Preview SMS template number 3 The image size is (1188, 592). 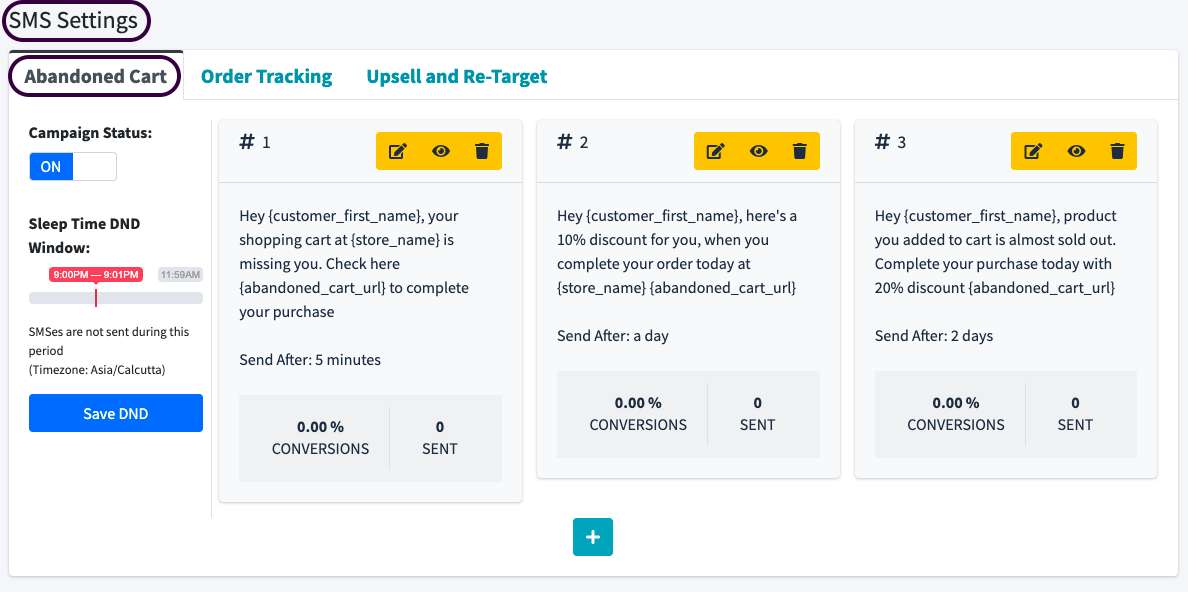coord(1076,151)
